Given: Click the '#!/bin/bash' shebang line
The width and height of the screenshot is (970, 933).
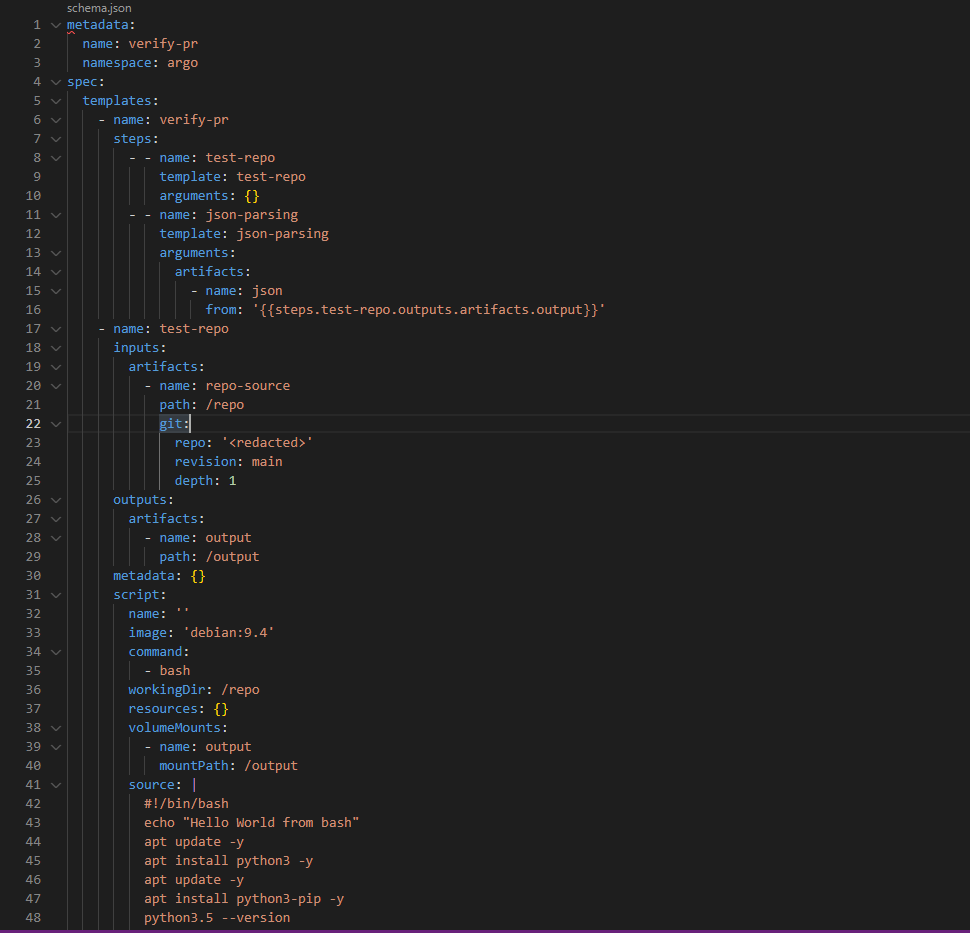Looking at the screenshot, I should [186, 804].
